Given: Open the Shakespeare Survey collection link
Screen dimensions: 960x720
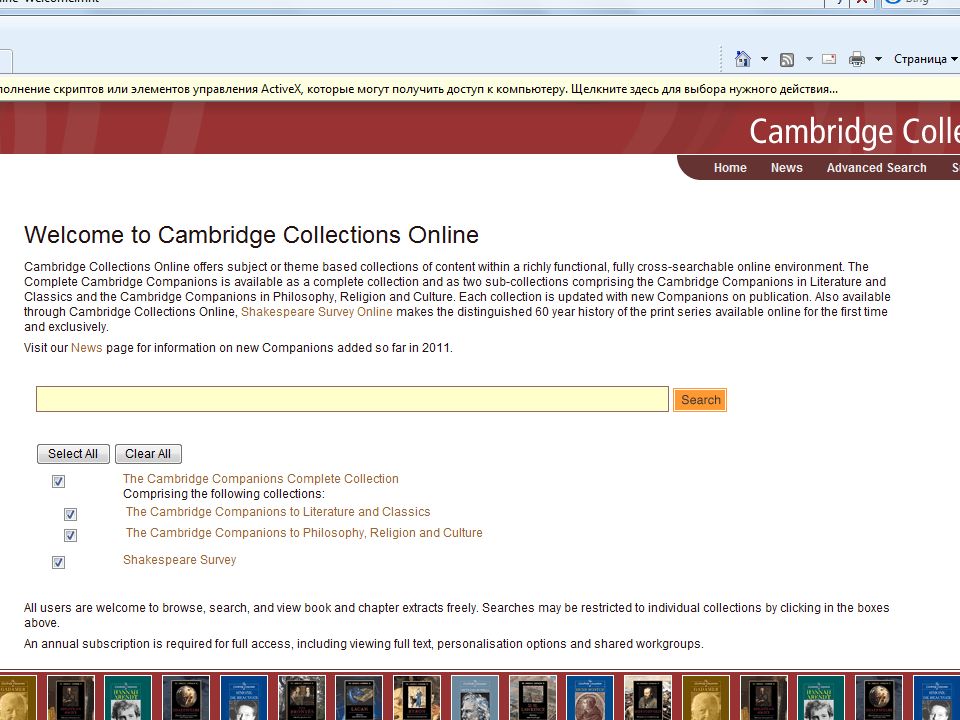Looking at the screenshot, I should [x=179, y=560].
